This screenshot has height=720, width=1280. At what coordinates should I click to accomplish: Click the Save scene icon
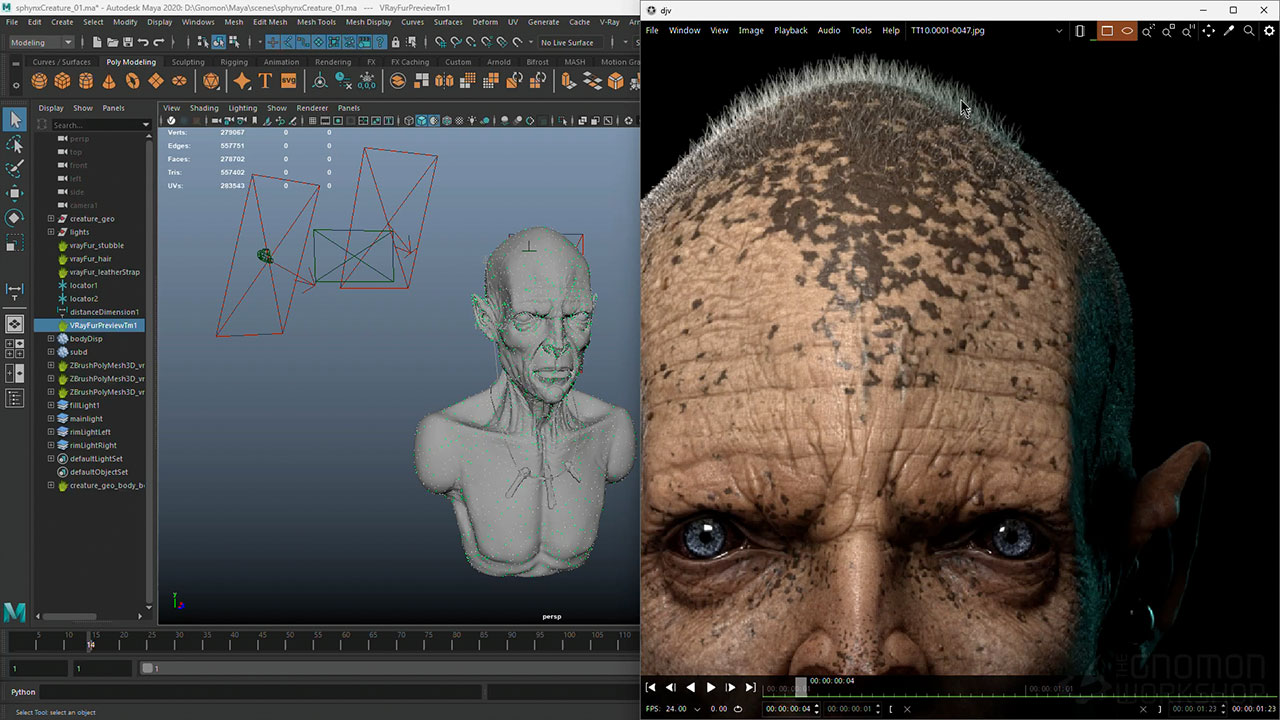point(126,42)
